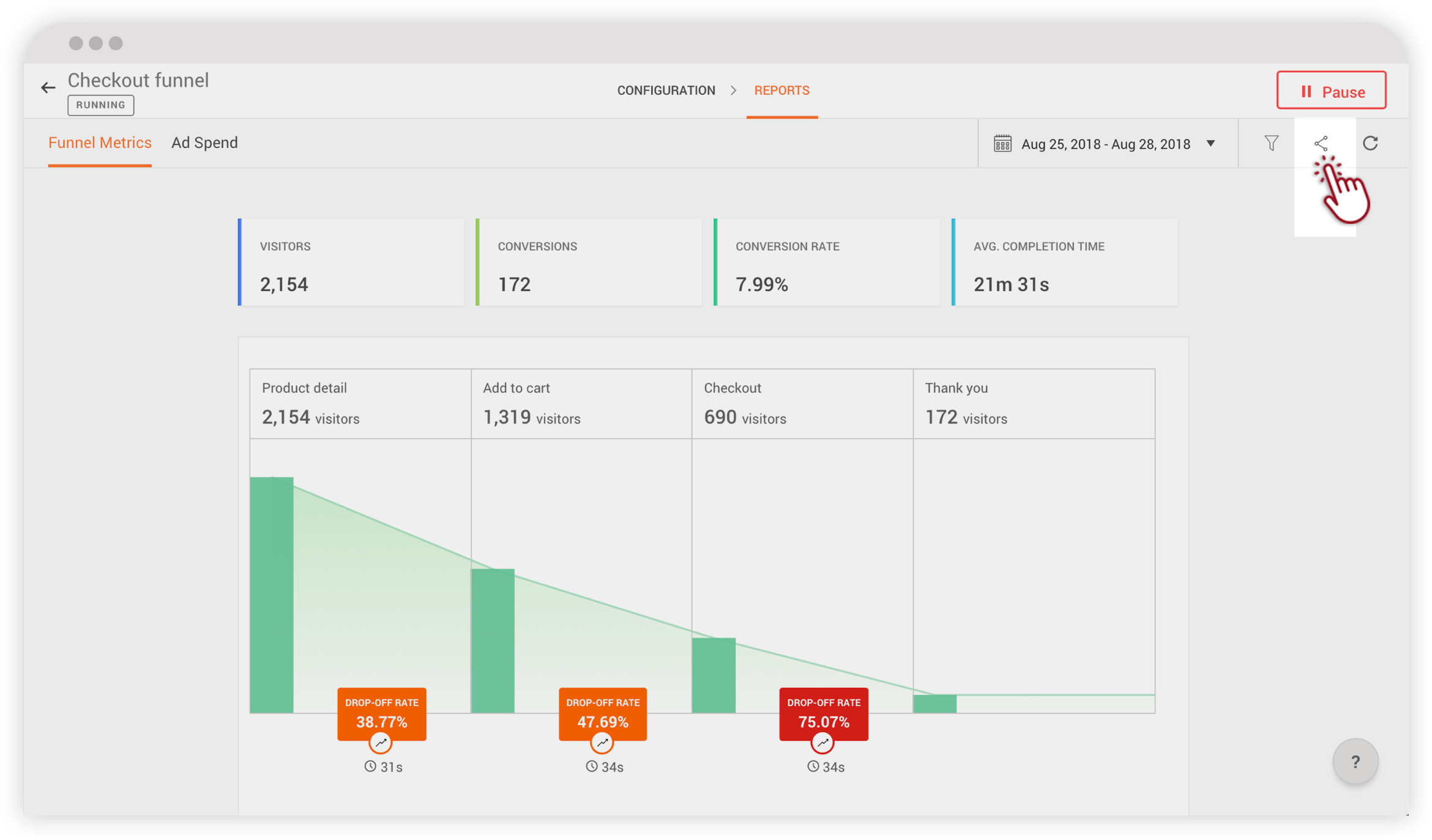Go to the CONFIGURATION step
Viewport: 1432px width, 840px height.
pos(666,91)
